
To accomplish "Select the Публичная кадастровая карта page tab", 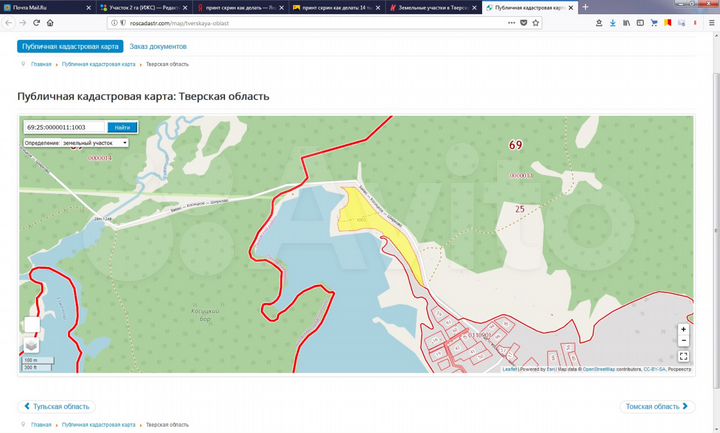I will pyautogui.click(x=70, y=46).
